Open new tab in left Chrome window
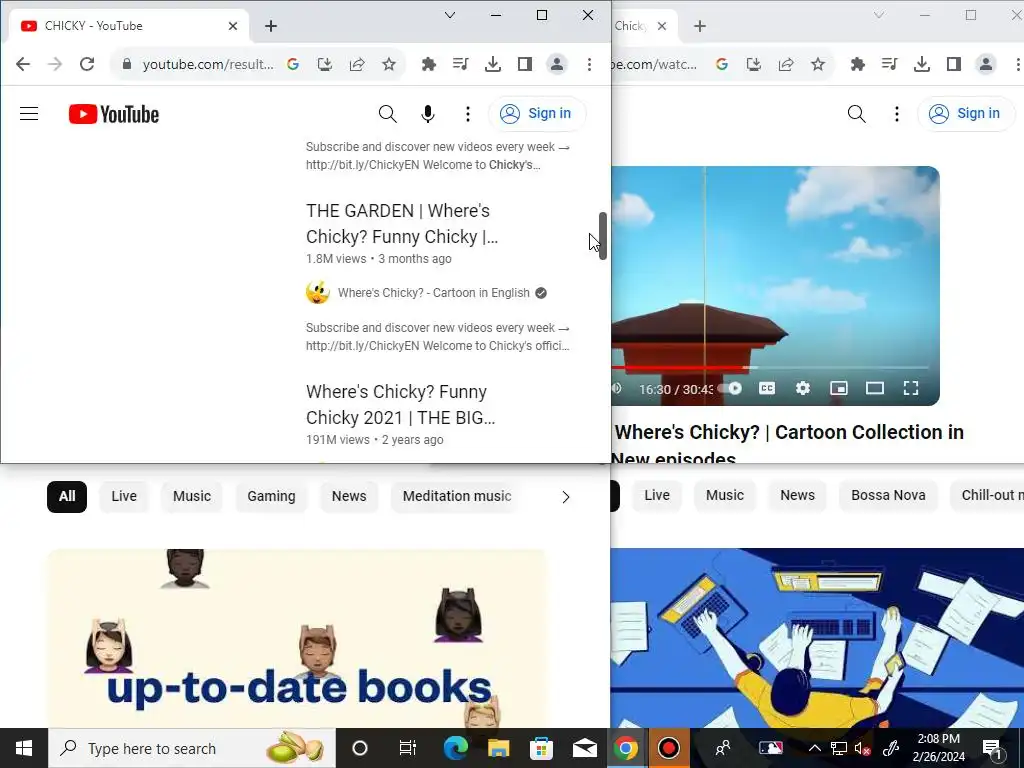 coord(271,26)
